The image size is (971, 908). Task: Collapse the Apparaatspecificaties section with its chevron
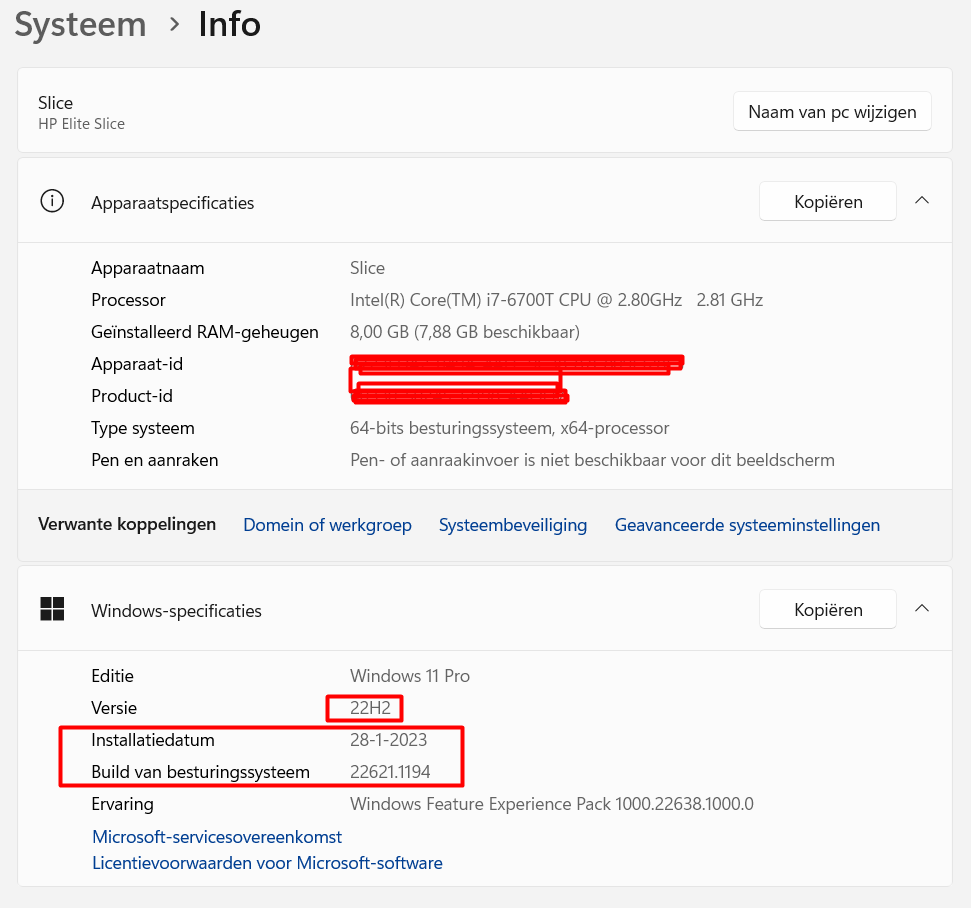click(x=922, y=201)
